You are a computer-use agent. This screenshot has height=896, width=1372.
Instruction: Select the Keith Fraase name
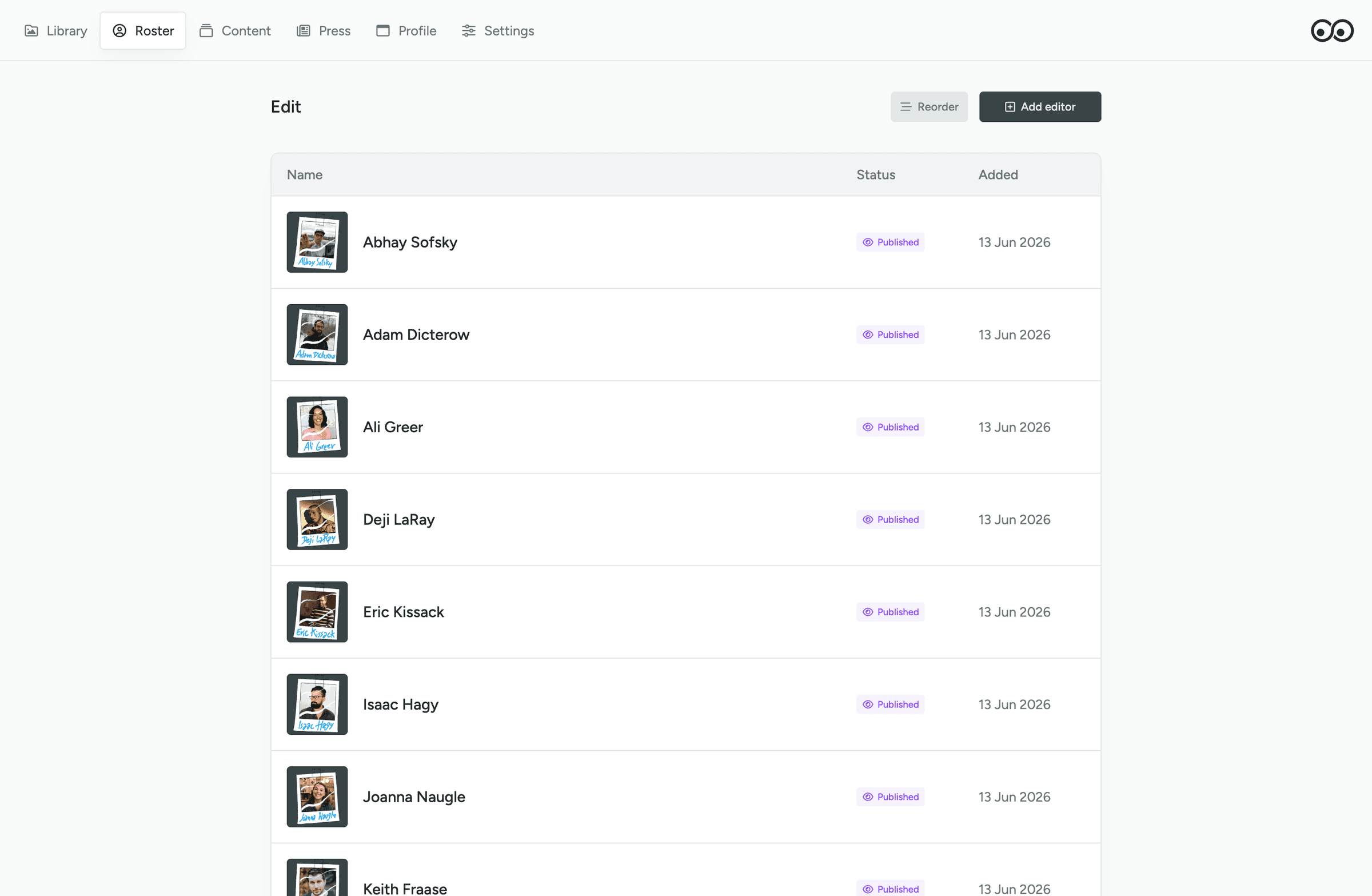(x=405, y=889)
